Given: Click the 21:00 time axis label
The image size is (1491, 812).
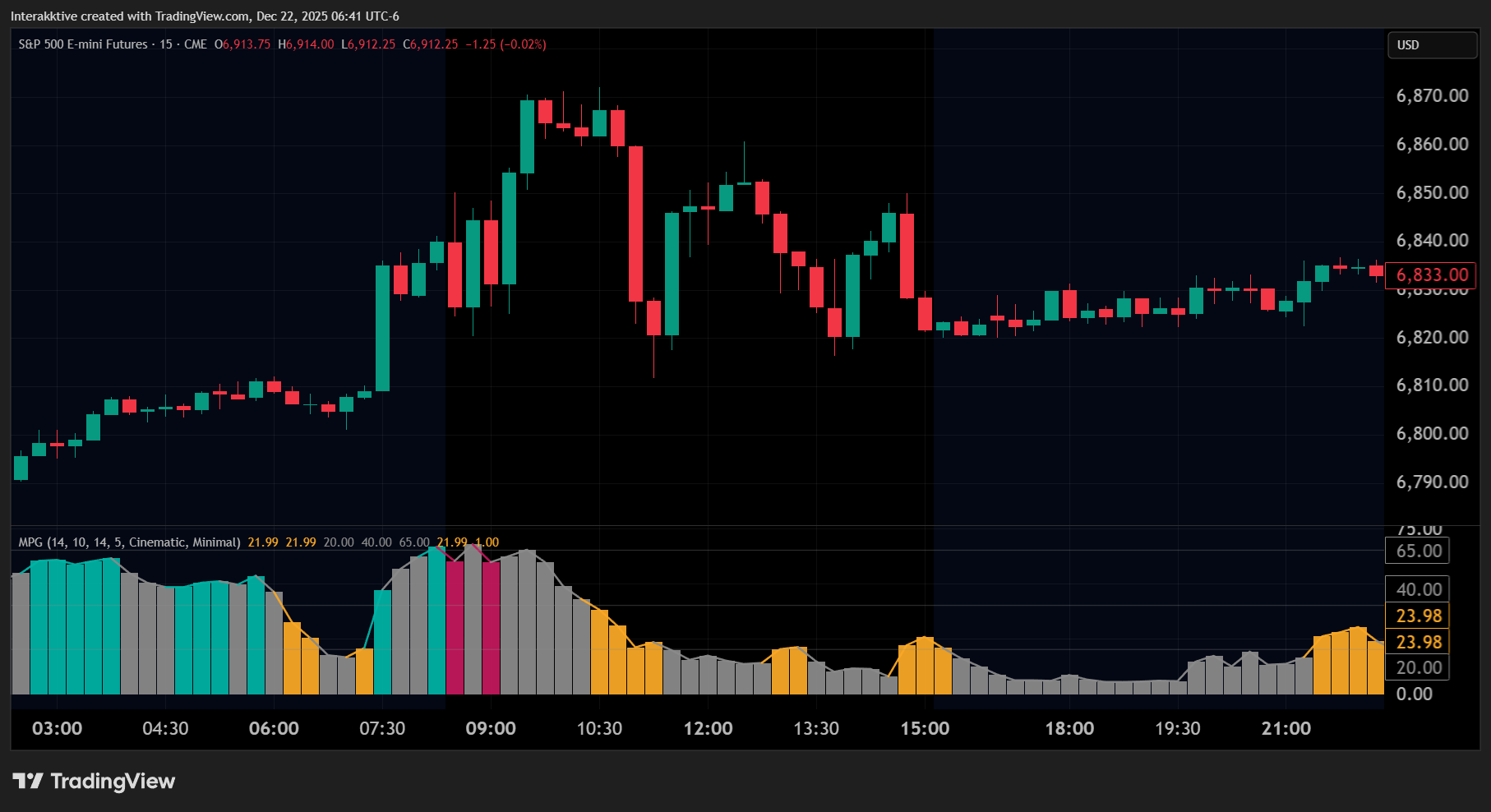Looking at the screenshot, I should point(1286,729).
